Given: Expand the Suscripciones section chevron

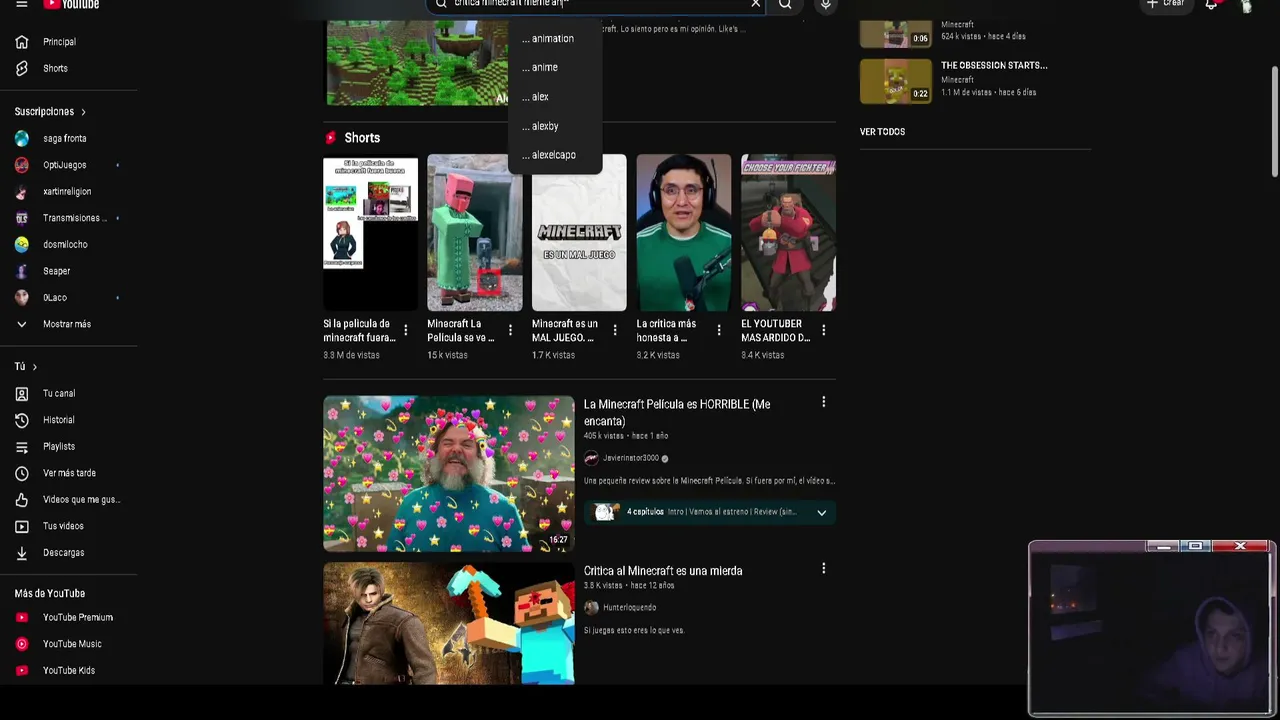Looking at the screenshot, I should pos(83,112).
